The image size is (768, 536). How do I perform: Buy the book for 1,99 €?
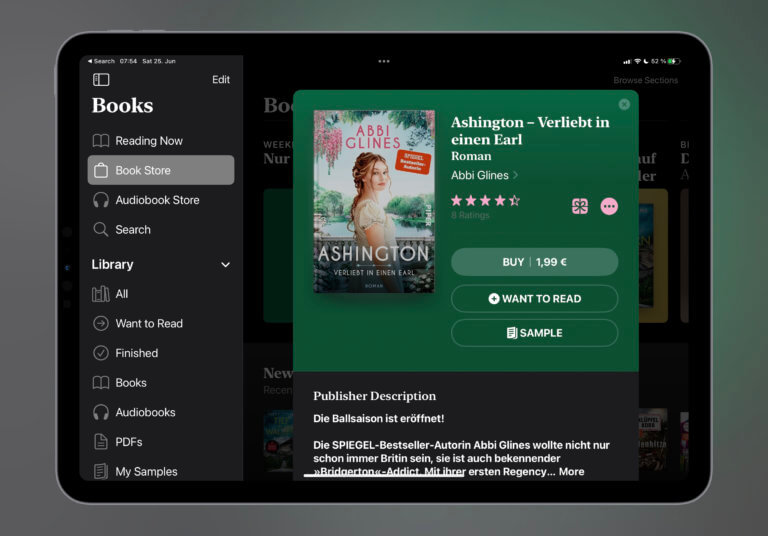tap(534, 262)
